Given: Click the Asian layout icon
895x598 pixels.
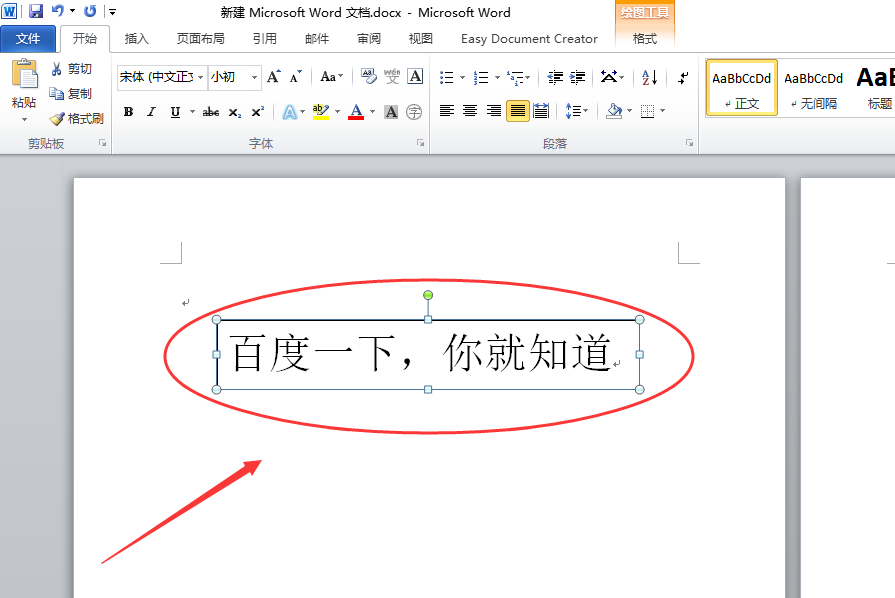Looking at the screenshot, I should (608, 77).
